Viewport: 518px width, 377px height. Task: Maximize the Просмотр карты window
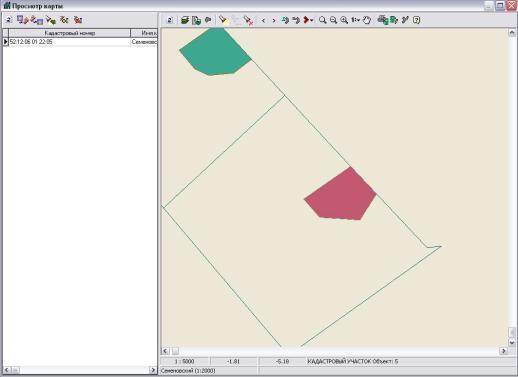tap(500, 6)
